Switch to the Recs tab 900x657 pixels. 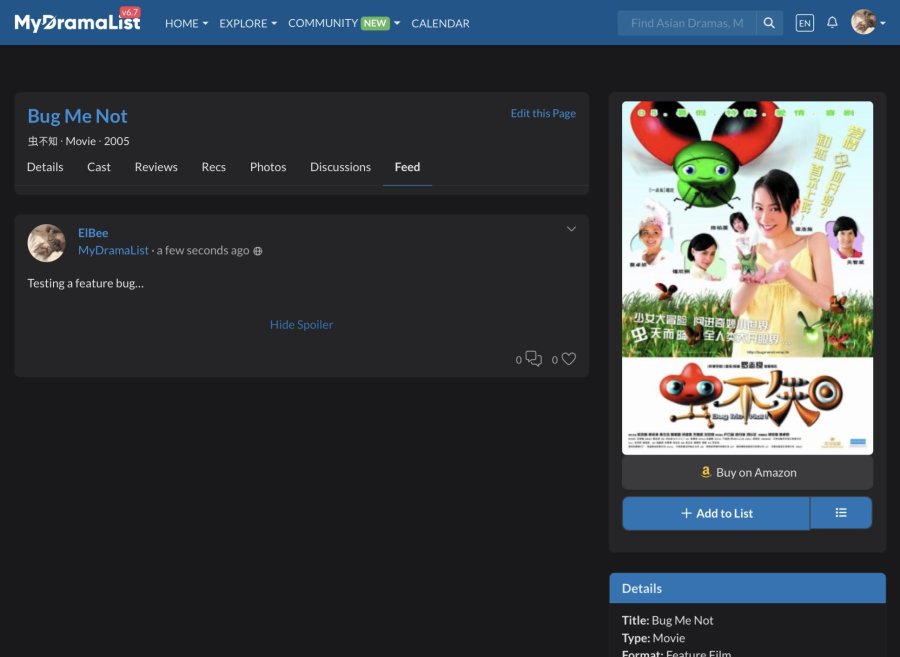[x=214, y=167]
